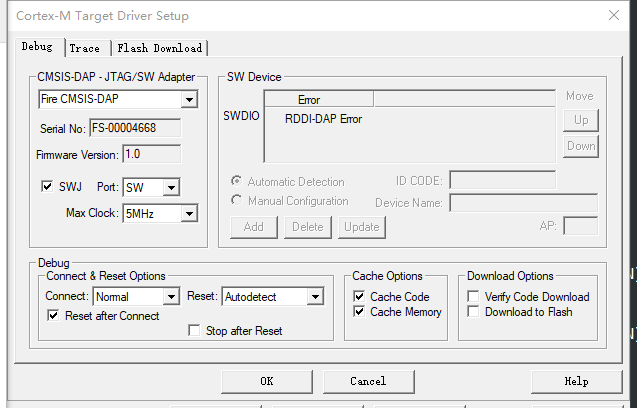
Task: Toggle the Cache Memory checkbox
Action: (x=360, y=312)
